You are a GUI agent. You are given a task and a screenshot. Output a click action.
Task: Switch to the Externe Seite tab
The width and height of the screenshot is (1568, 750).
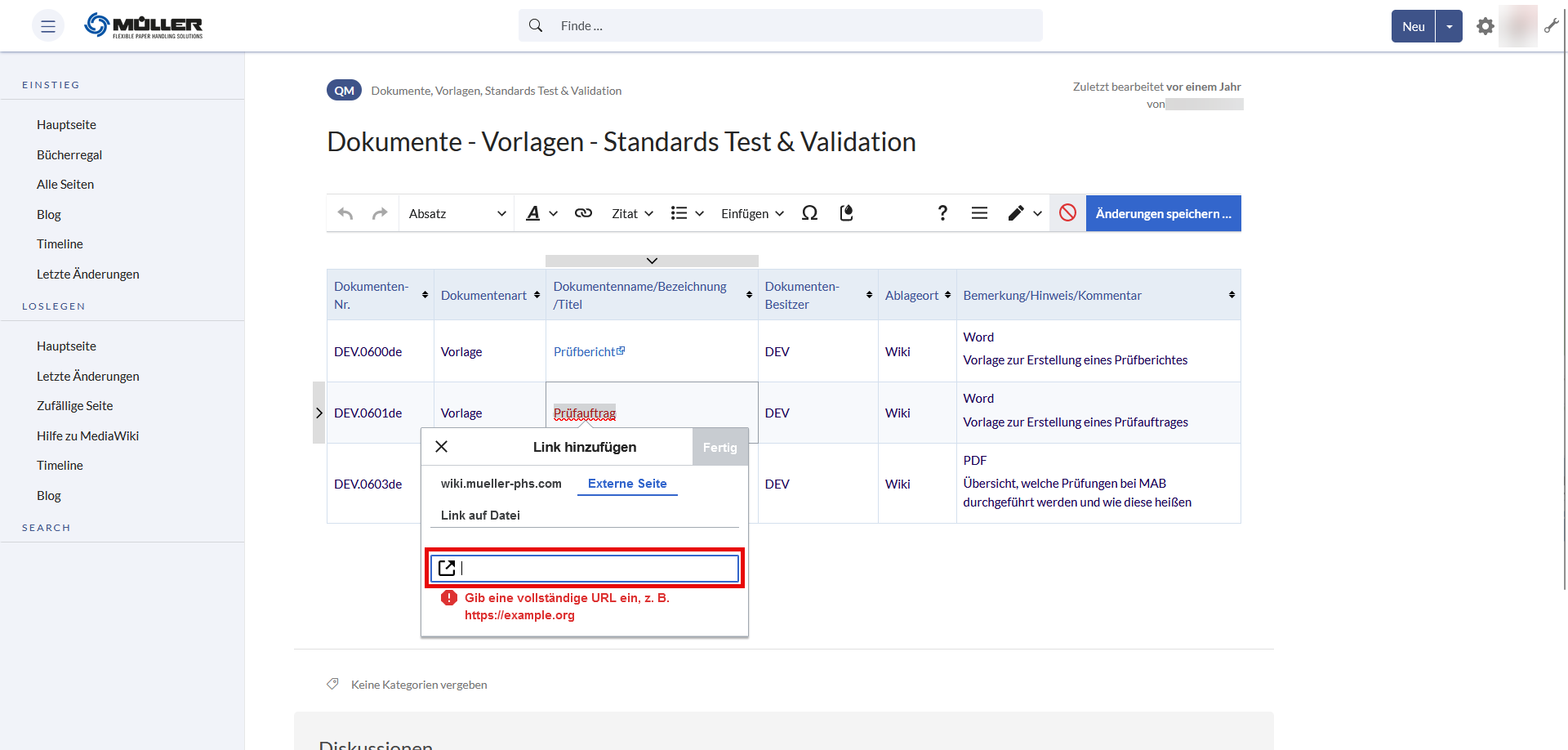pos(627,484)
